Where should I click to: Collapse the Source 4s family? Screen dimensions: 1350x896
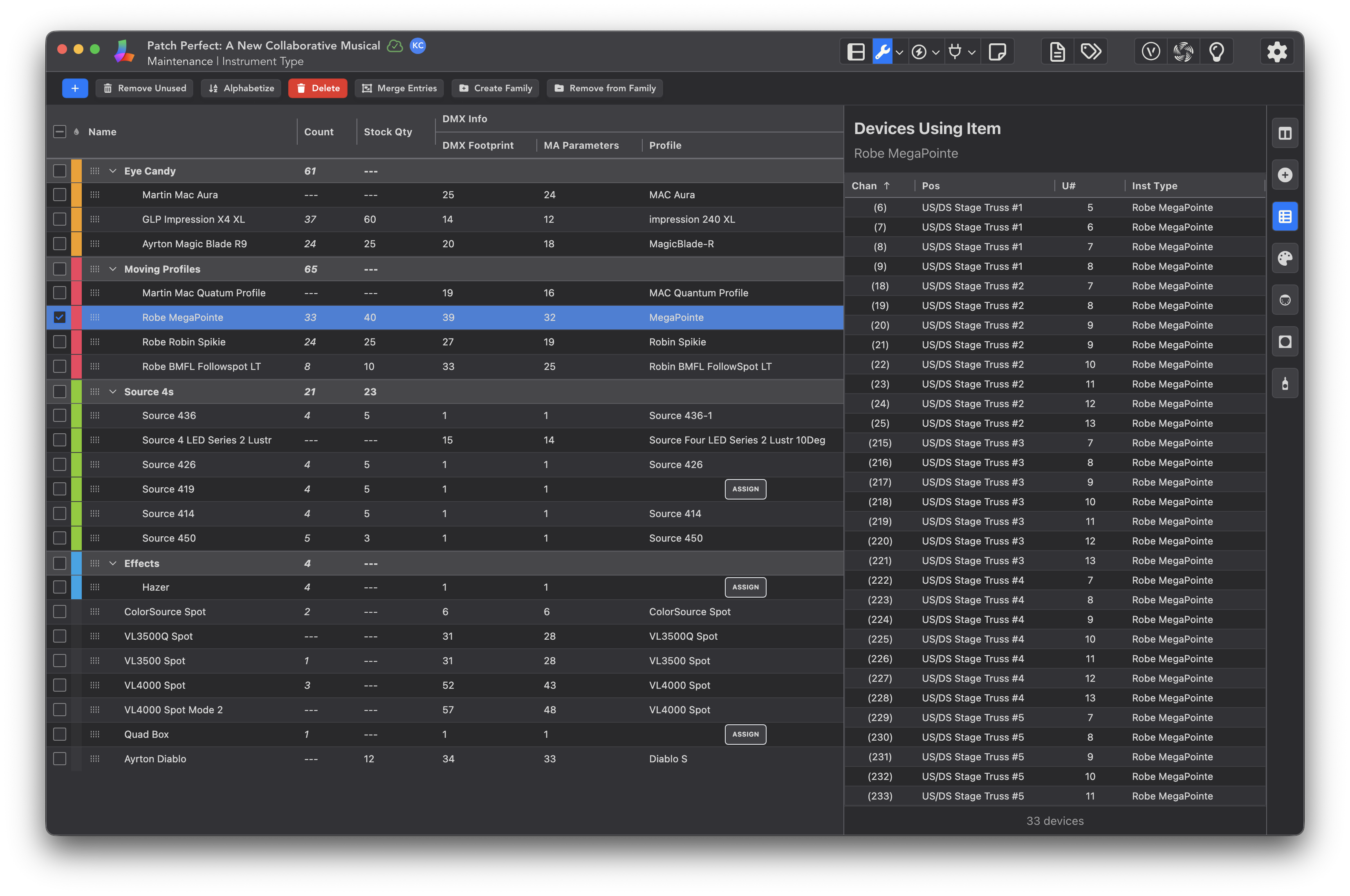112,392
